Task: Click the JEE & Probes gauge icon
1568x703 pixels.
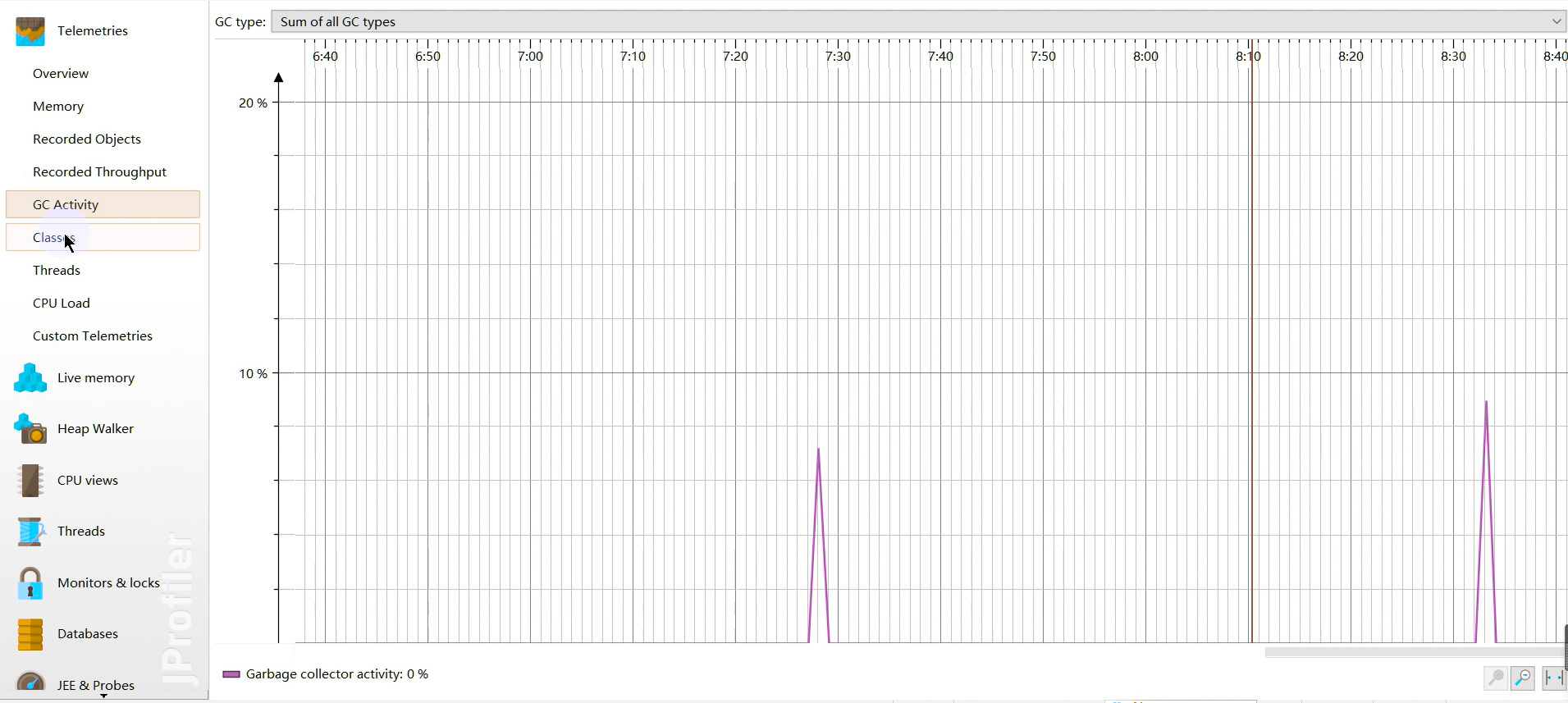Action: click(30, 682)
